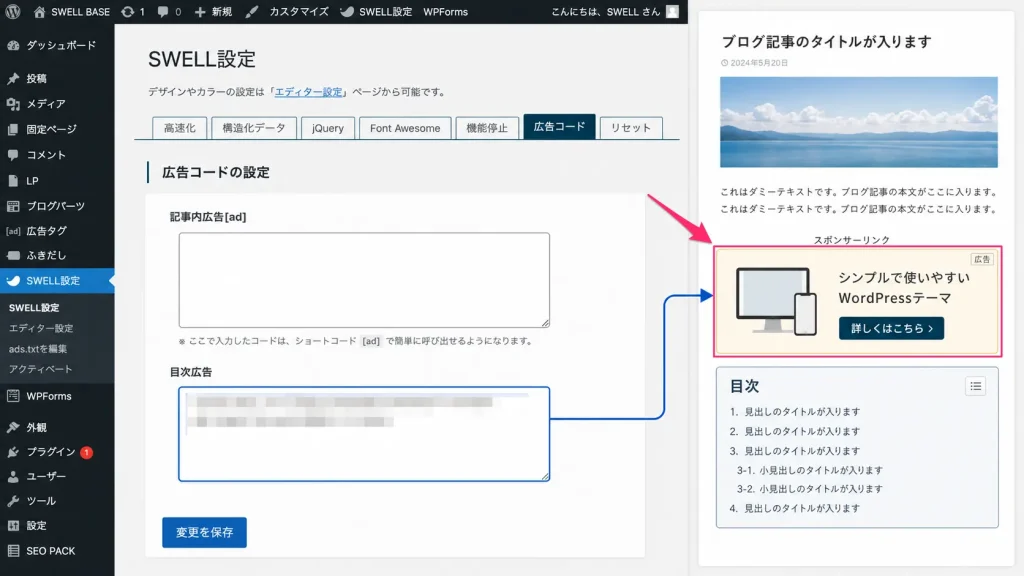Click the ブログパーツ icon in sidebar
1024x576 pixels.
[13, 206]
